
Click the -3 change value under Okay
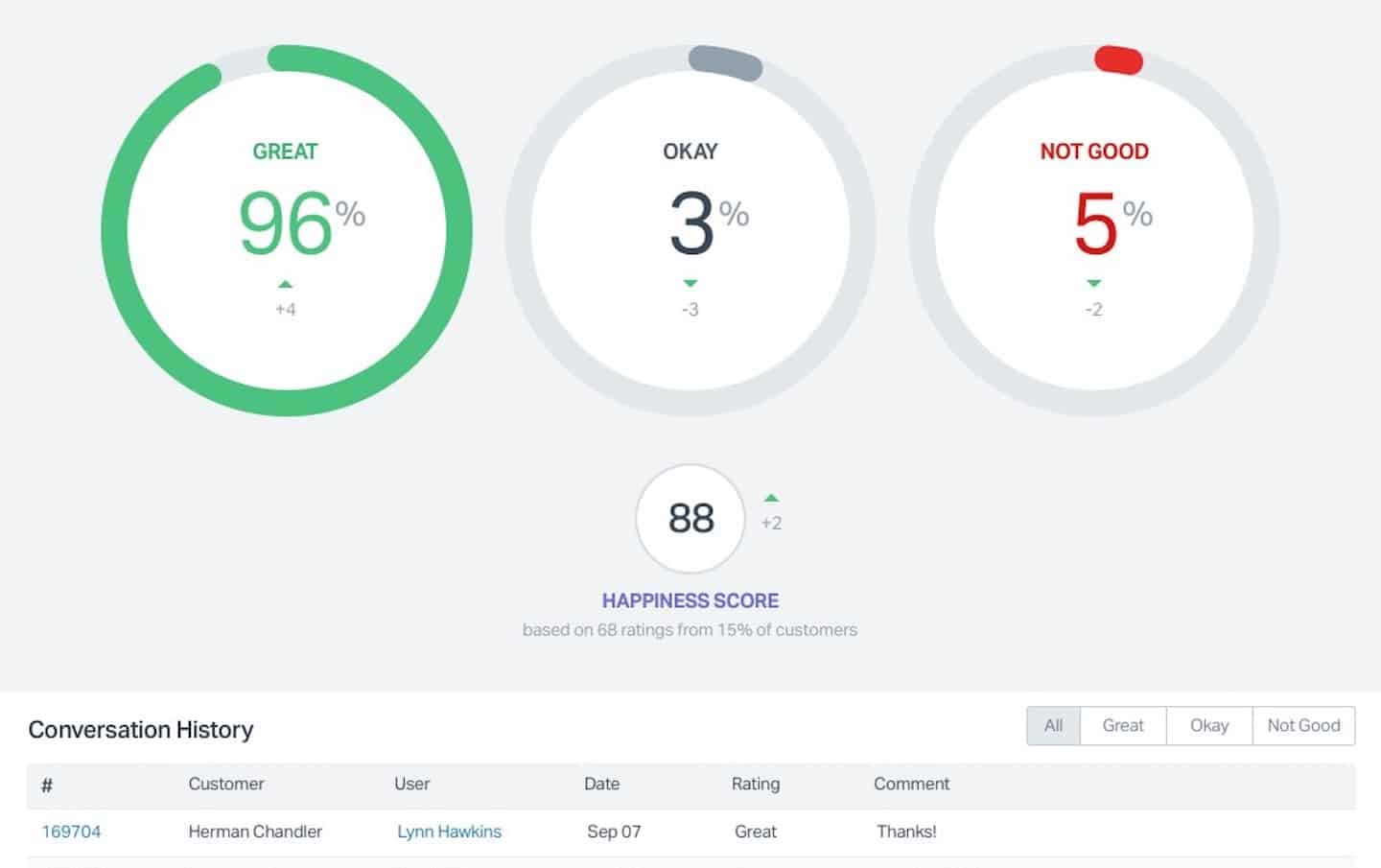click(x=690, y=309)
